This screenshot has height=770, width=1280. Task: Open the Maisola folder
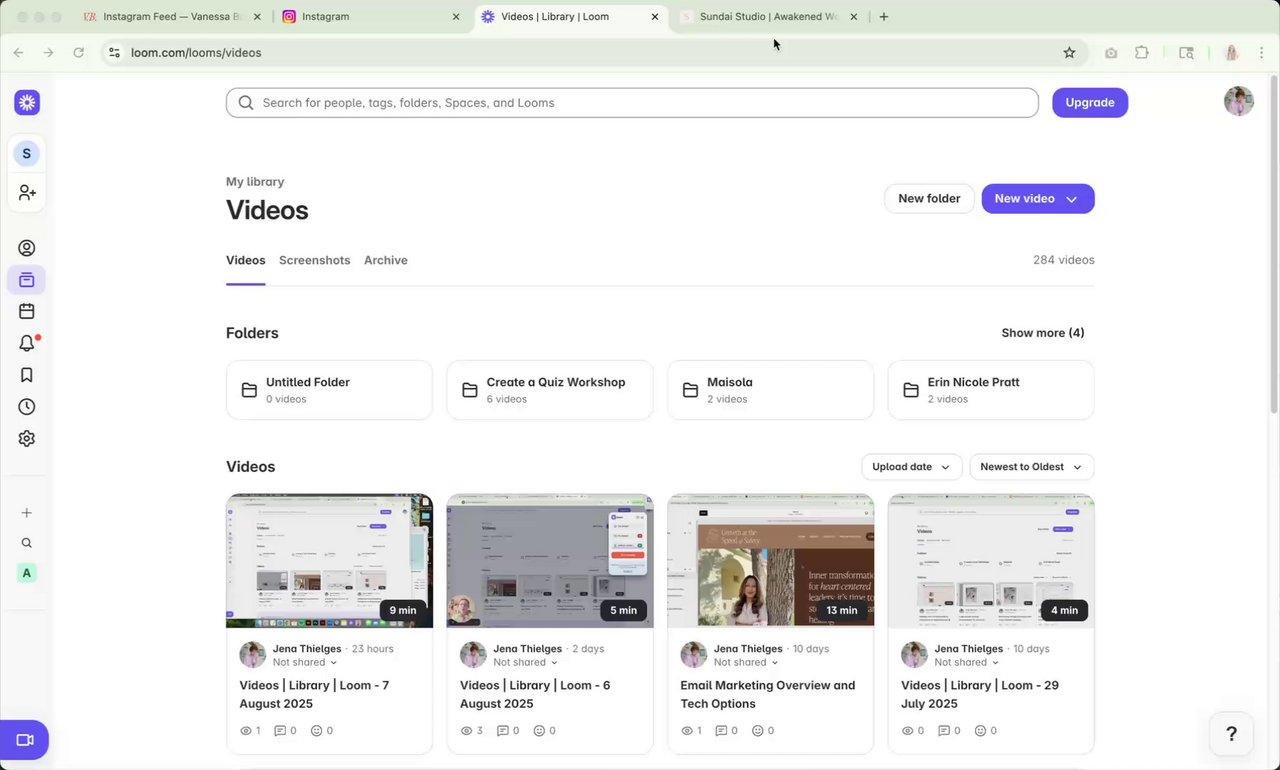point(771,390)
